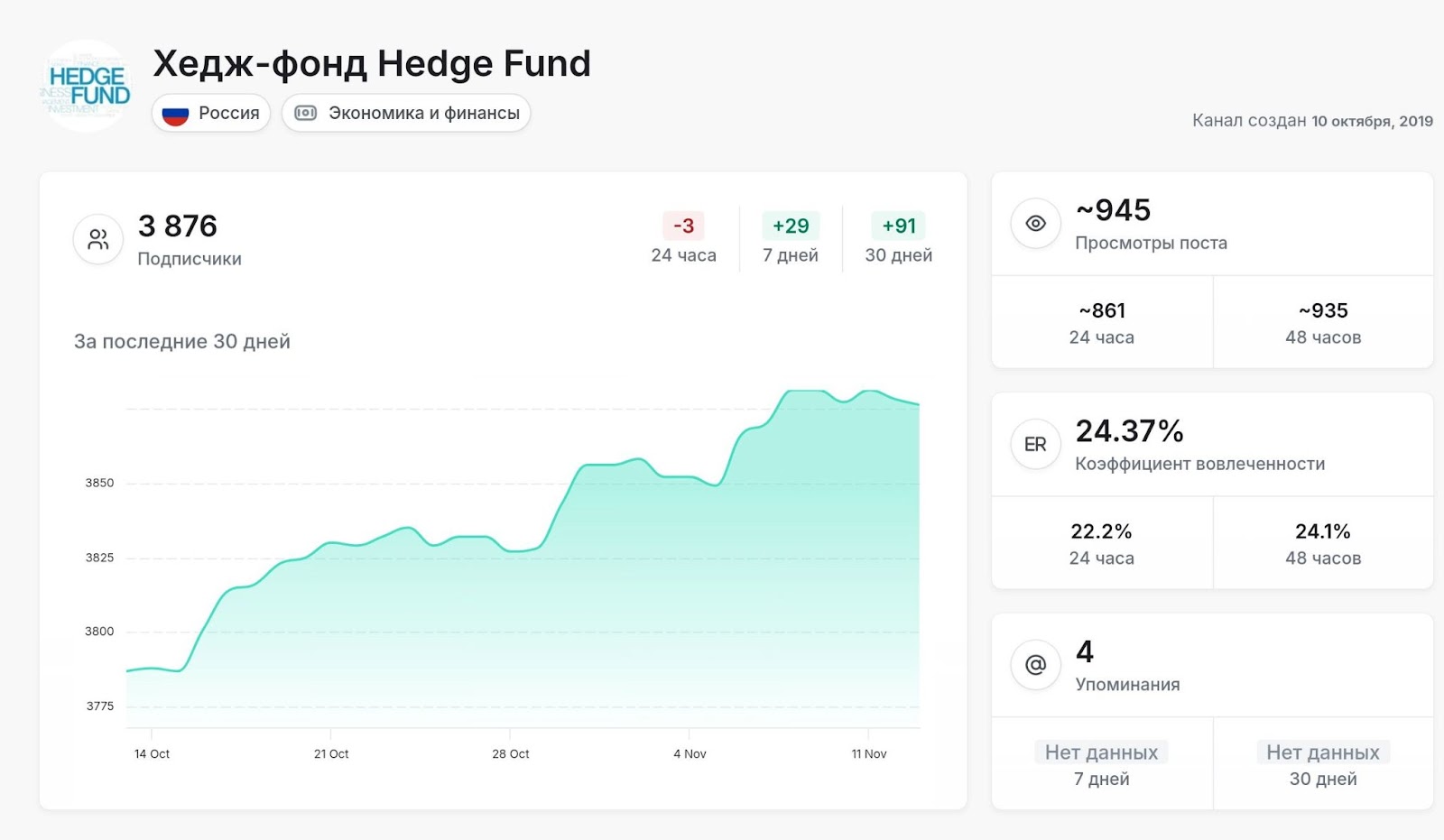The image size is (1444, 840).
Task: Select the +29 subscribers 7 дней stat
Action: click(791, 238)
